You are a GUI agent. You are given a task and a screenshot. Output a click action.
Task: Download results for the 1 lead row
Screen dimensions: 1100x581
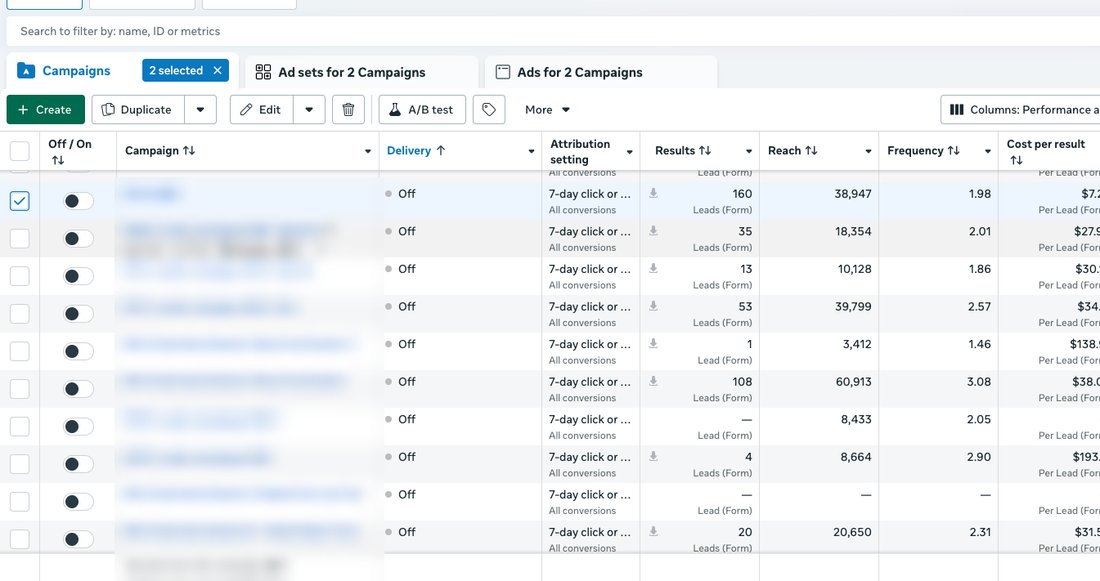(653, 343)
